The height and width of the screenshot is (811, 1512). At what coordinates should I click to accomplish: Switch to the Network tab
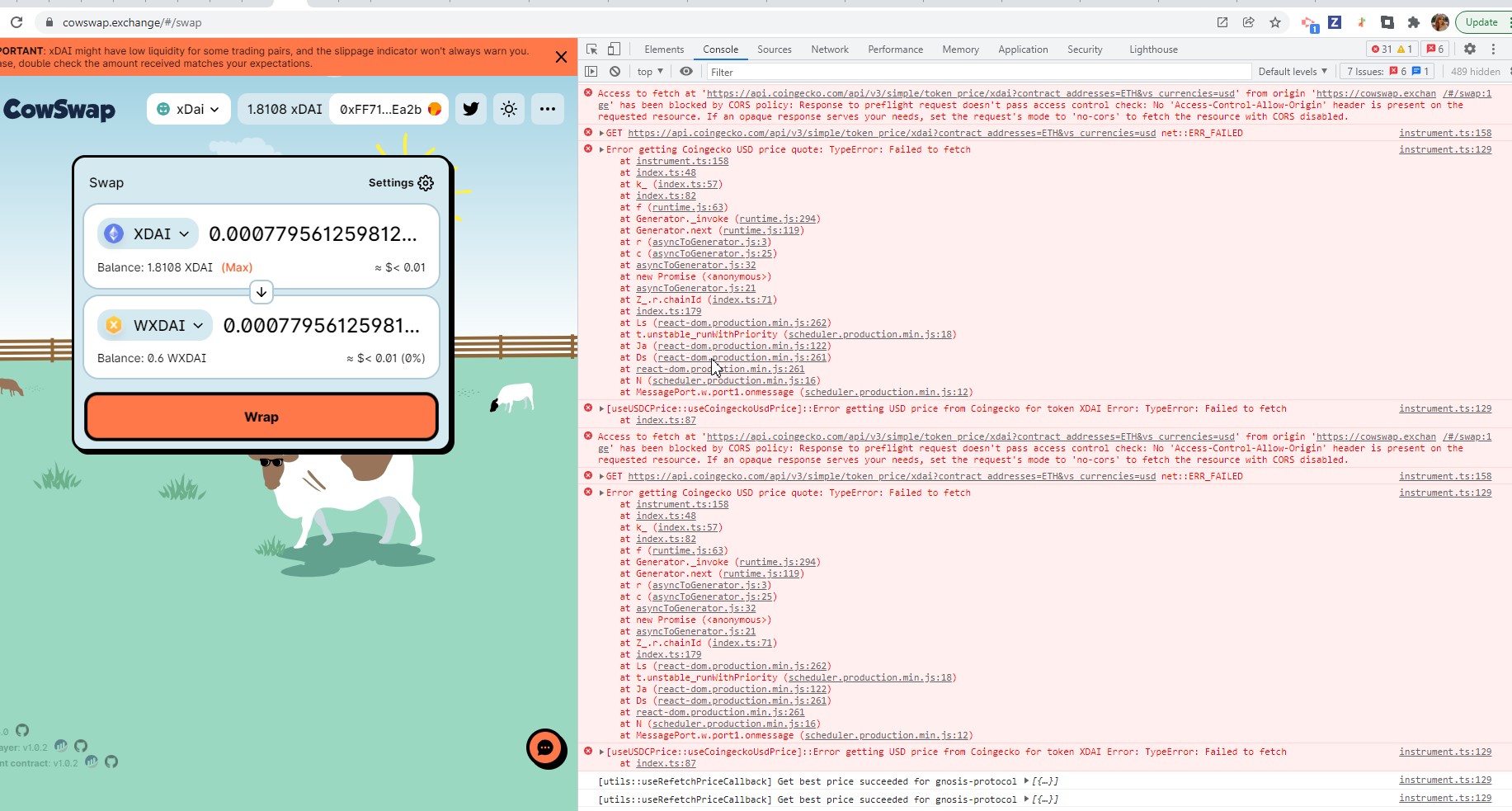point(830,50)
